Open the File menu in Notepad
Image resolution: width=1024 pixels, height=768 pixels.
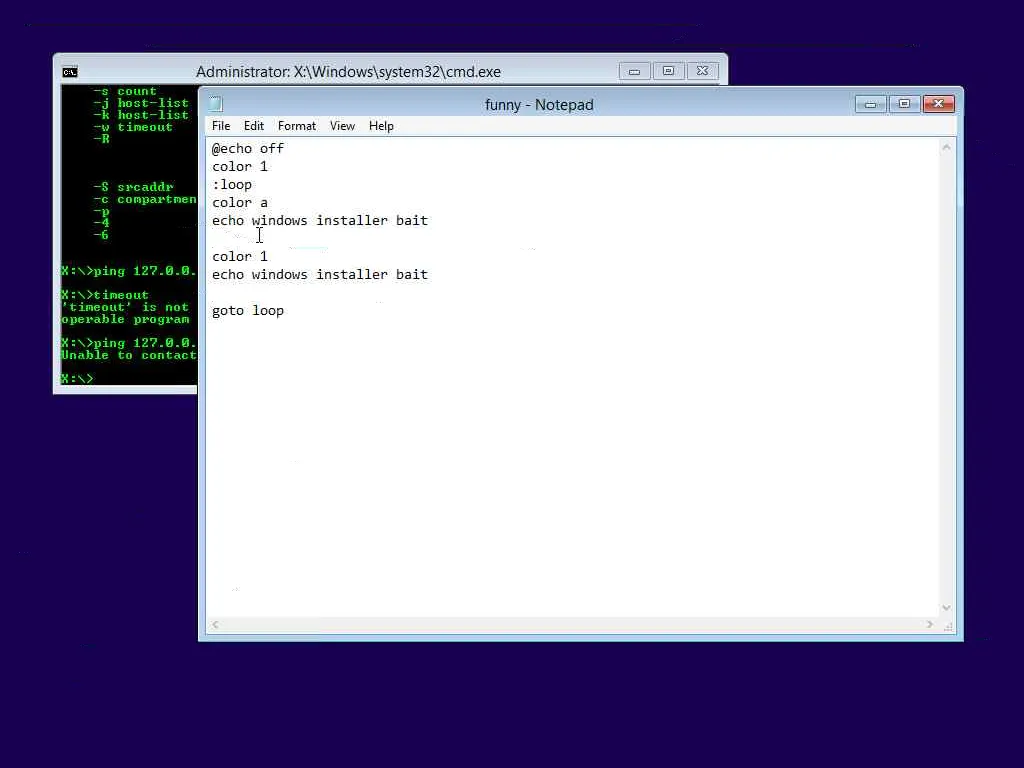221,126
